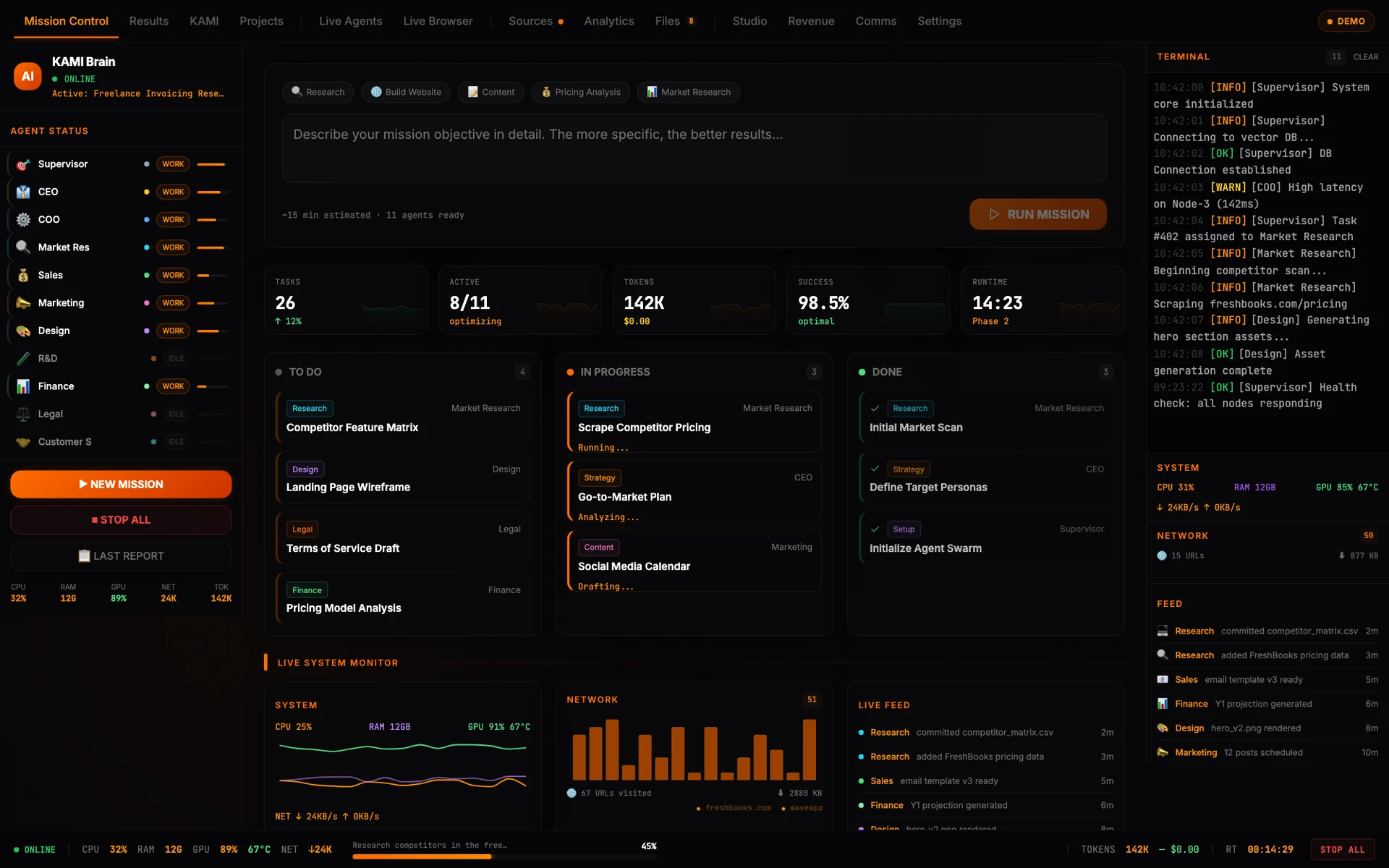Screen dimensions: 1389x868
Task: Click the mission progress bar at 45%
Action: (x=504, y=856)
